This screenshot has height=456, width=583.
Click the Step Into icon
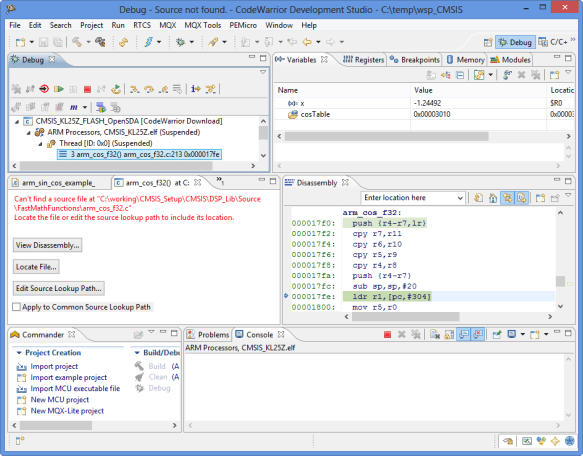[x=135, y=89]
